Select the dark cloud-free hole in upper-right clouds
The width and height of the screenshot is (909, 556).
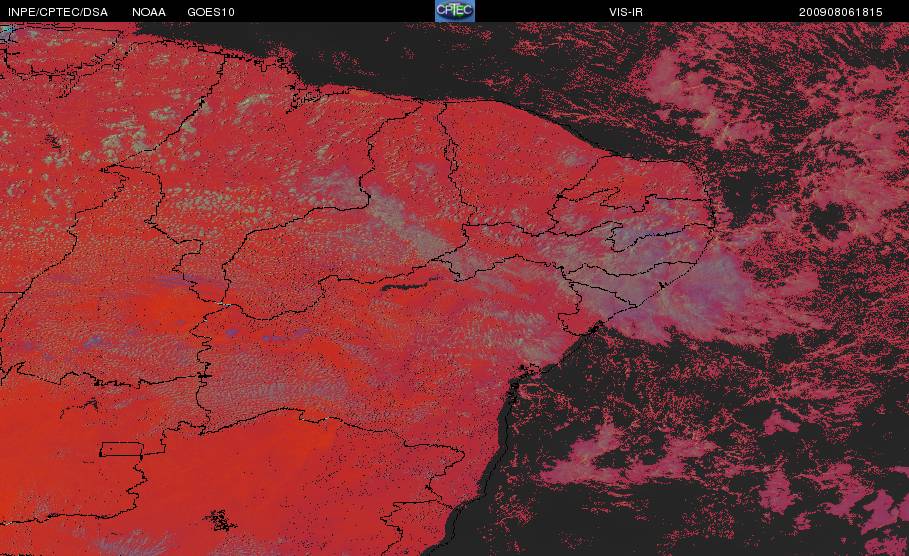(830, 221)
